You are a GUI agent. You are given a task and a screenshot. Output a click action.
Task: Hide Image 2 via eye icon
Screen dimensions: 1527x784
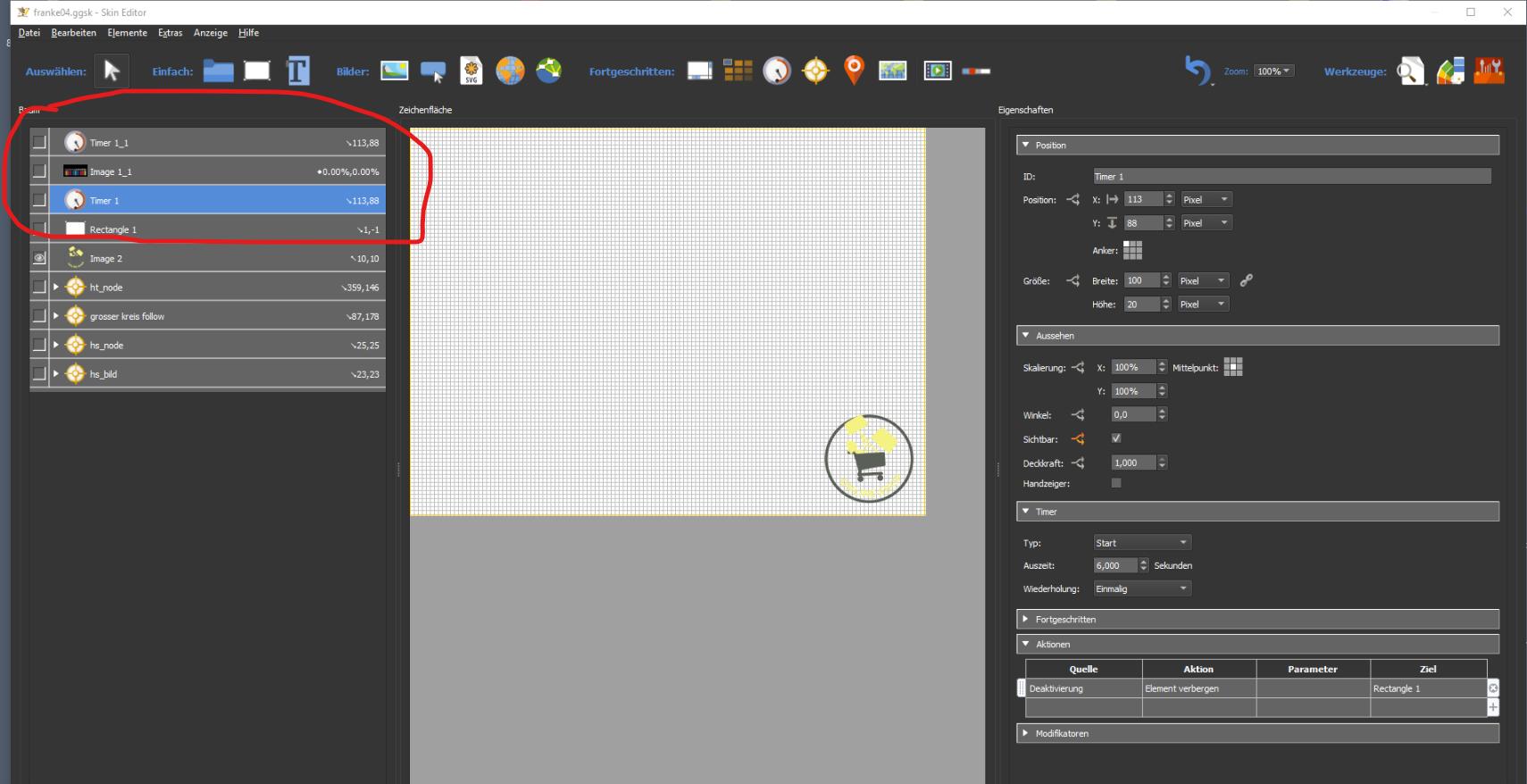38,258
